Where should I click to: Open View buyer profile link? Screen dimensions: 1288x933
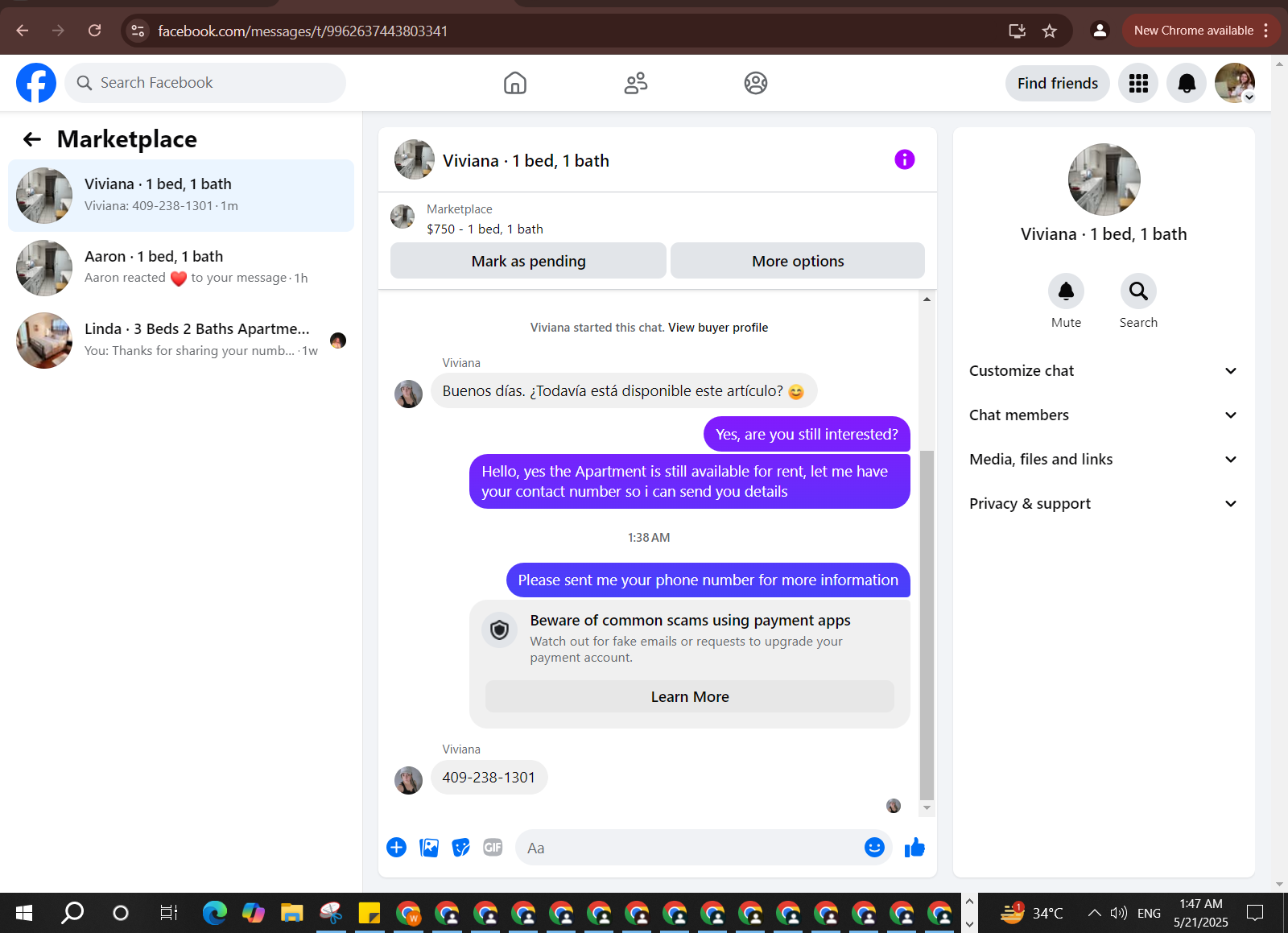click(718, 328)
